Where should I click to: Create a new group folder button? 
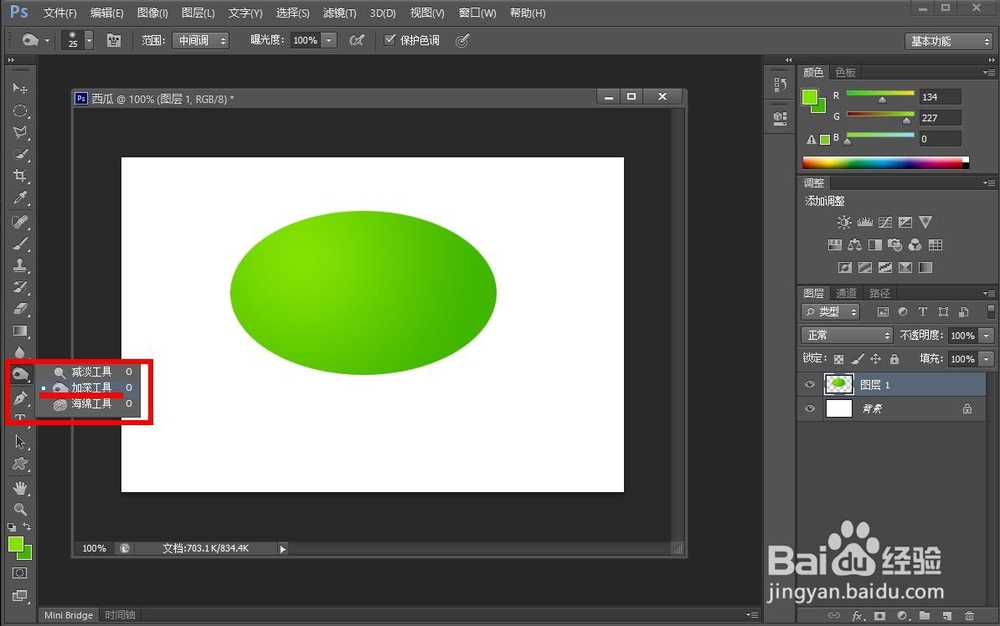pos(925,616)
